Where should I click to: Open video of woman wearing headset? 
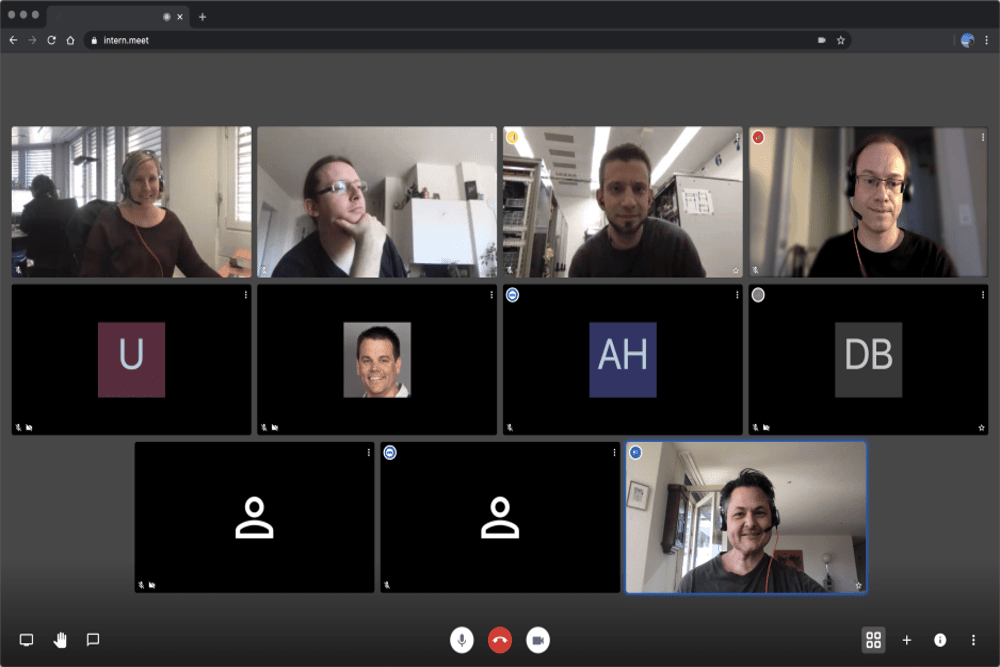tap(131, 202)
